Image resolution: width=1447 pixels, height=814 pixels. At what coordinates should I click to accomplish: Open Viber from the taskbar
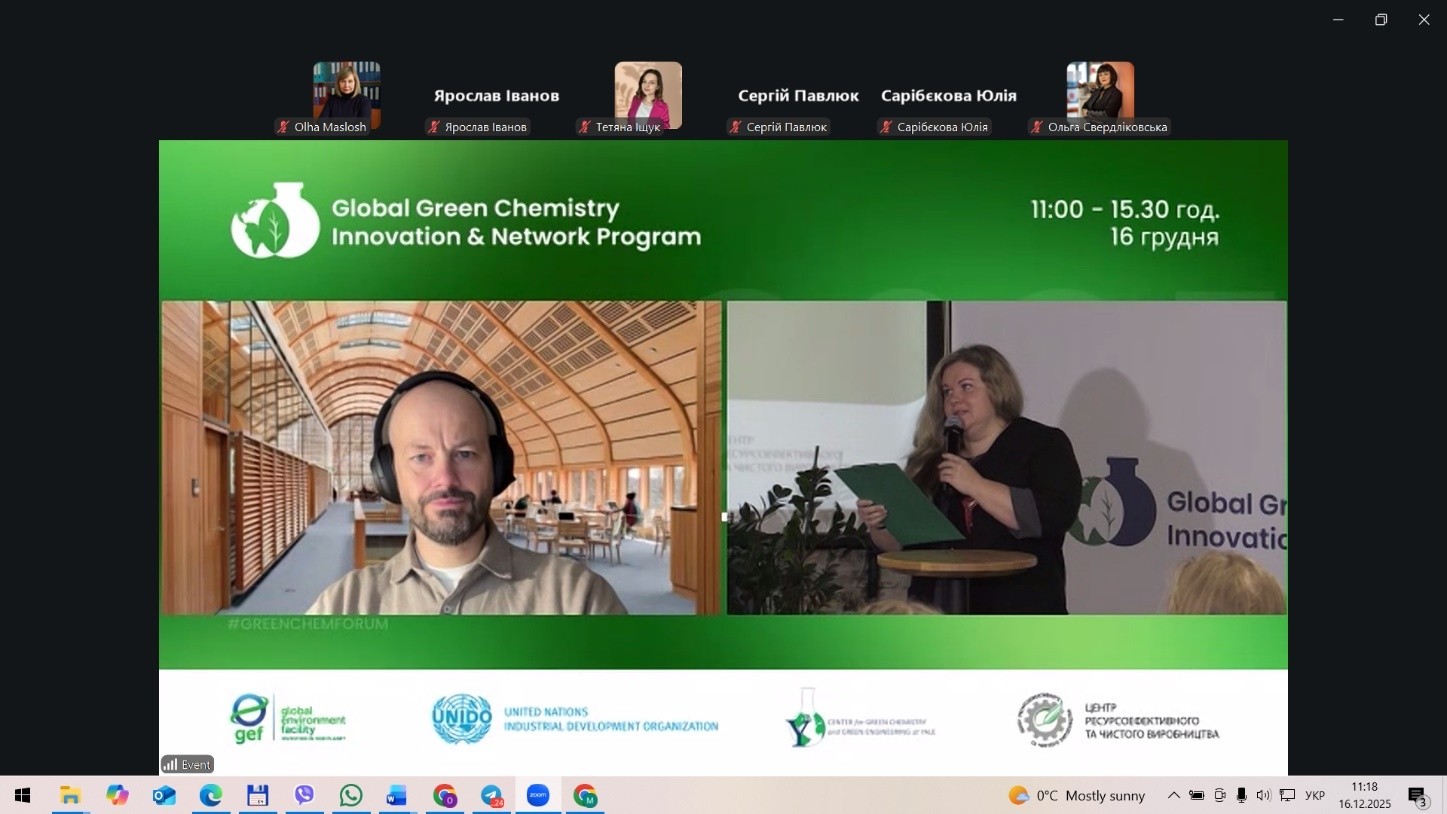(x=304, y=795)
